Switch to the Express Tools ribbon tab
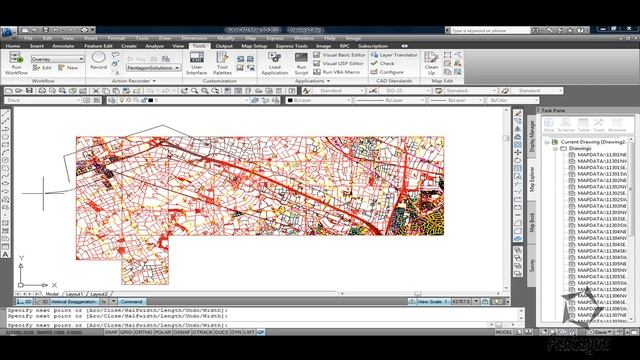The width and height of the screenshot is (640, 360). (291, 46)
